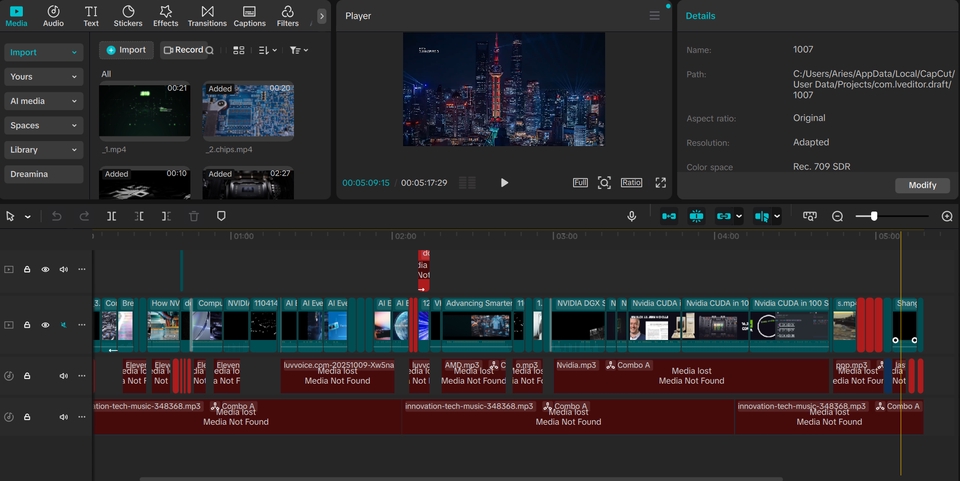
Task: Click the delete trash icon in timeline toolbar
Action: (194, 216)
